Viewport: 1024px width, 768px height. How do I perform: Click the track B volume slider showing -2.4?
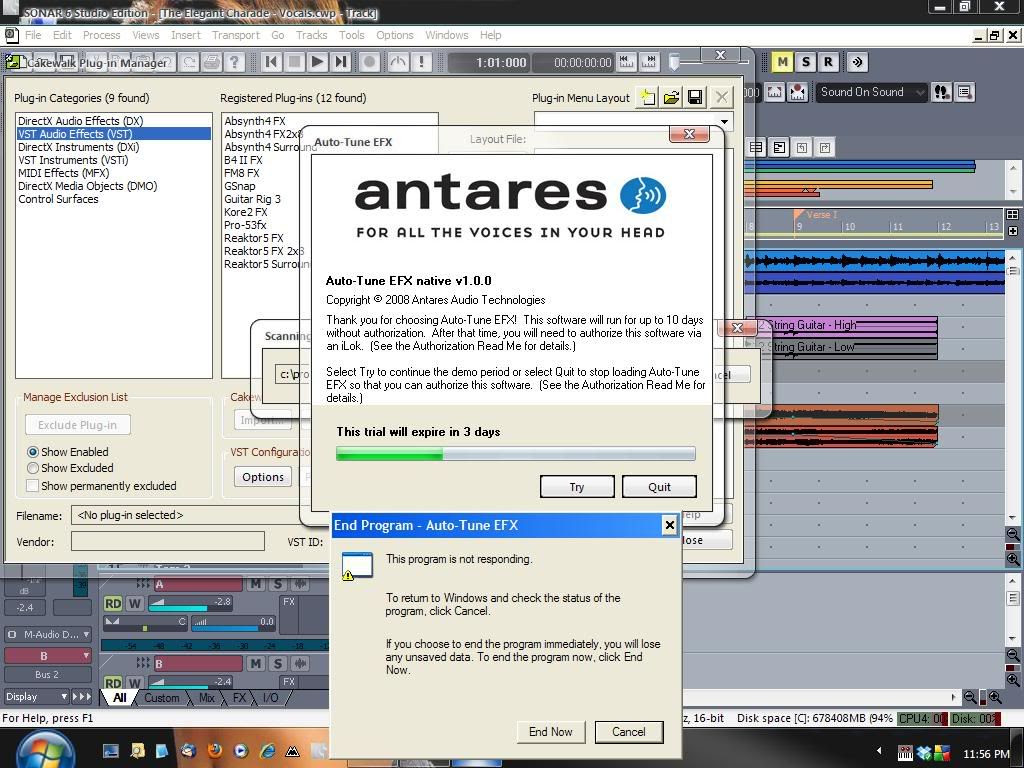pos(191,682)
